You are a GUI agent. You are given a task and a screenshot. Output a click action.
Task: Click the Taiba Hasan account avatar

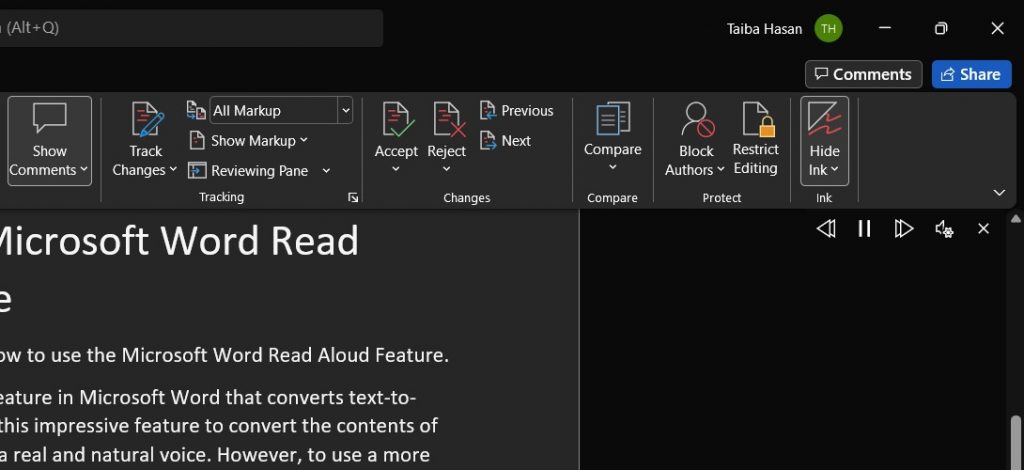(x=828, y=29)
